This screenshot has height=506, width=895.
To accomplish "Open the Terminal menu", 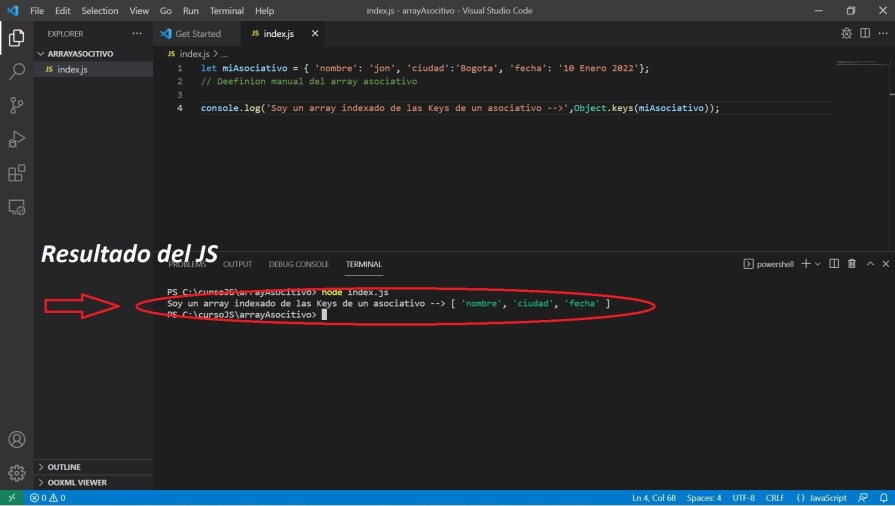I will [x=227, y=10].
